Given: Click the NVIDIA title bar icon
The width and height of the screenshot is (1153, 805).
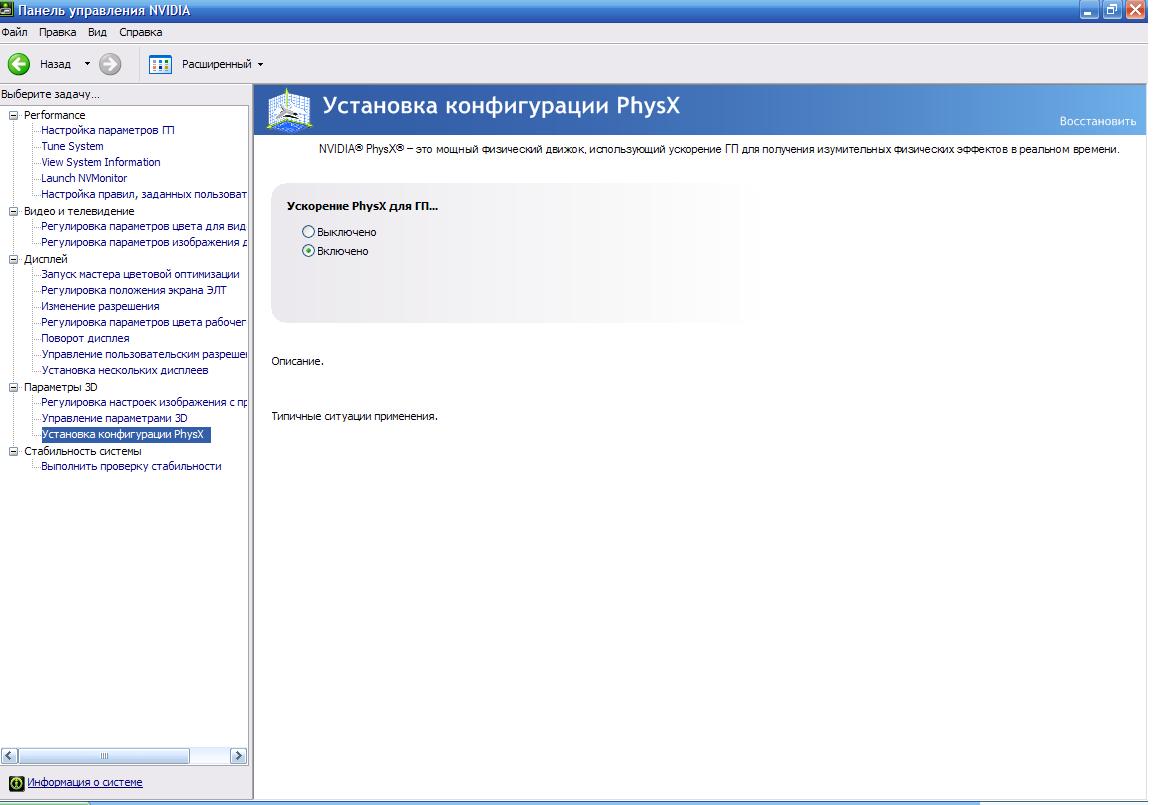Looking at the screenshot, I should (9, 10).
